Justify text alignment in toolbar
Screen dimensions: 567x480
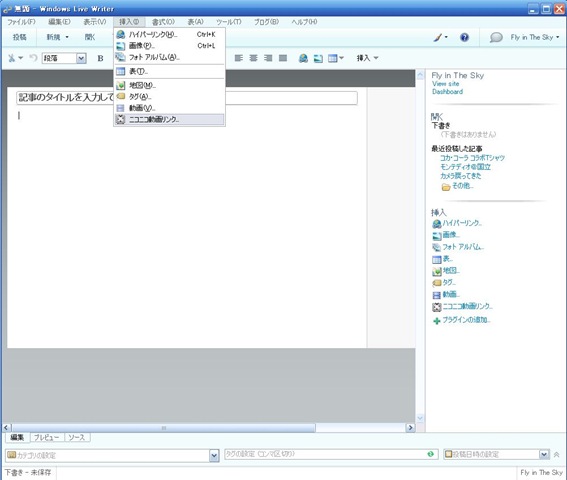point(283,58)
